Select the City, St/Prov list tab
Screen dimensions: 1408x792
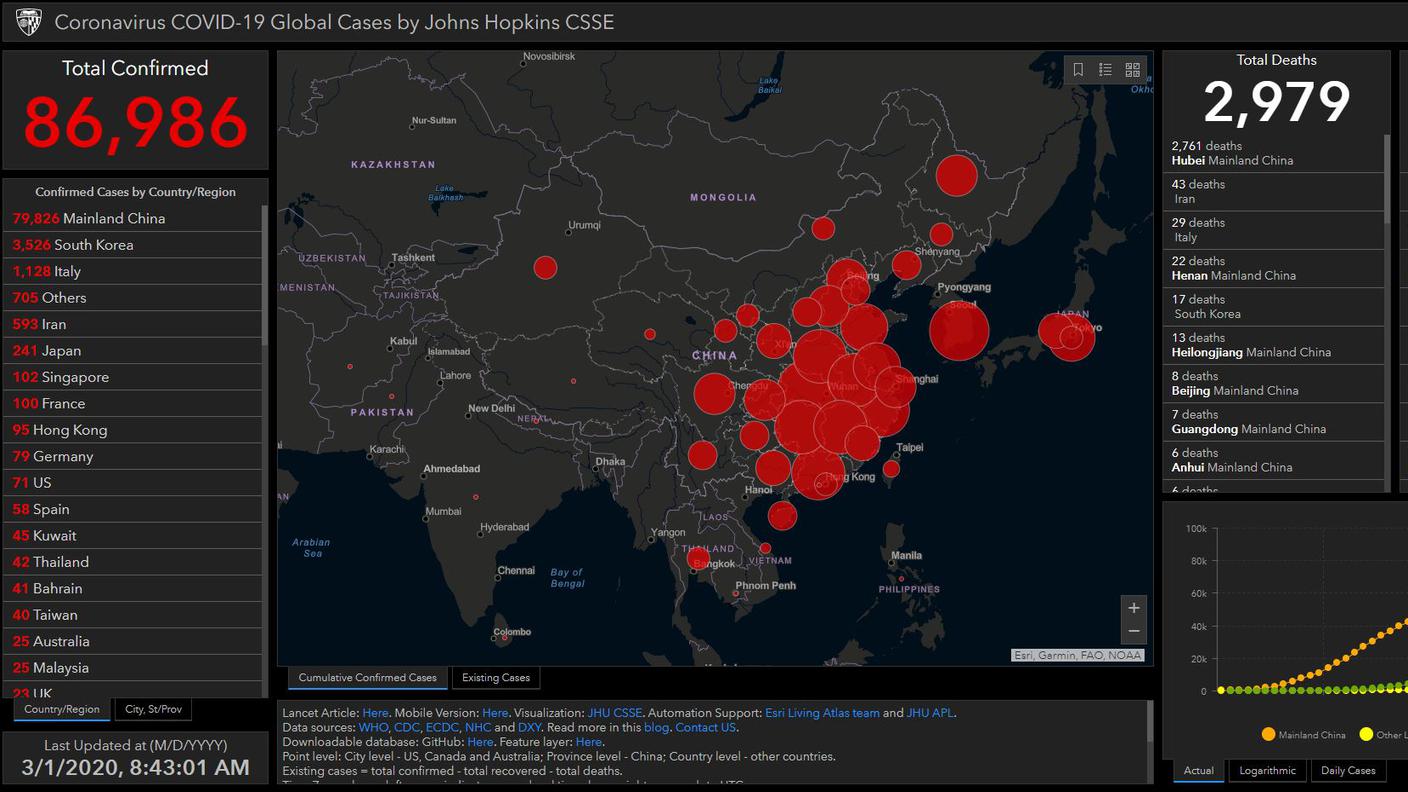pyautogui.click(x=153, y=709)
